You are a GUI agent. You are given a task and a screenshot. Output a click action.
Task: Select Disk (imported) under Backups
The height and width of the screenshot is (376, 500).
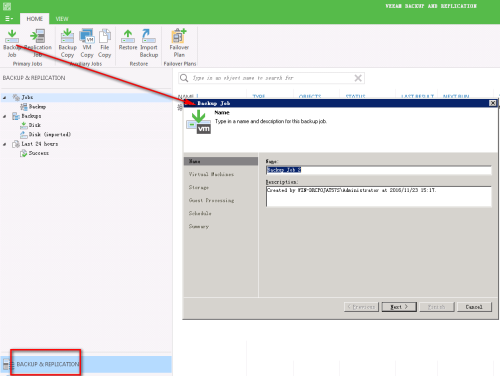tap(49, 134)
